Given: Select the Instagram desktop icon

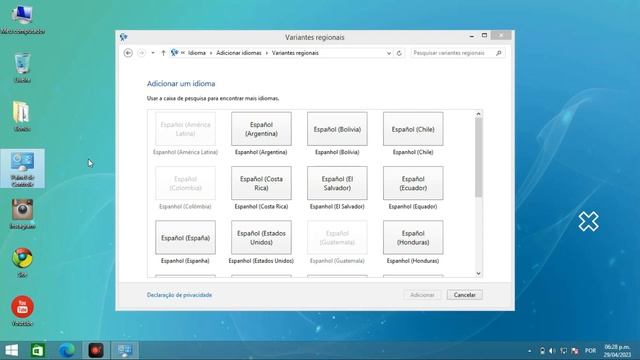Looking at the screenshot, I should click(x=22, y=214).
